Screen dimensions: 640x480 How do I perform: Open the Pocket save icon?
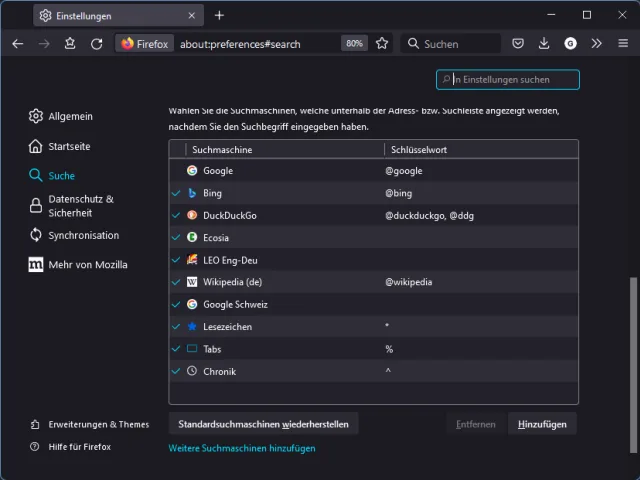518,43
